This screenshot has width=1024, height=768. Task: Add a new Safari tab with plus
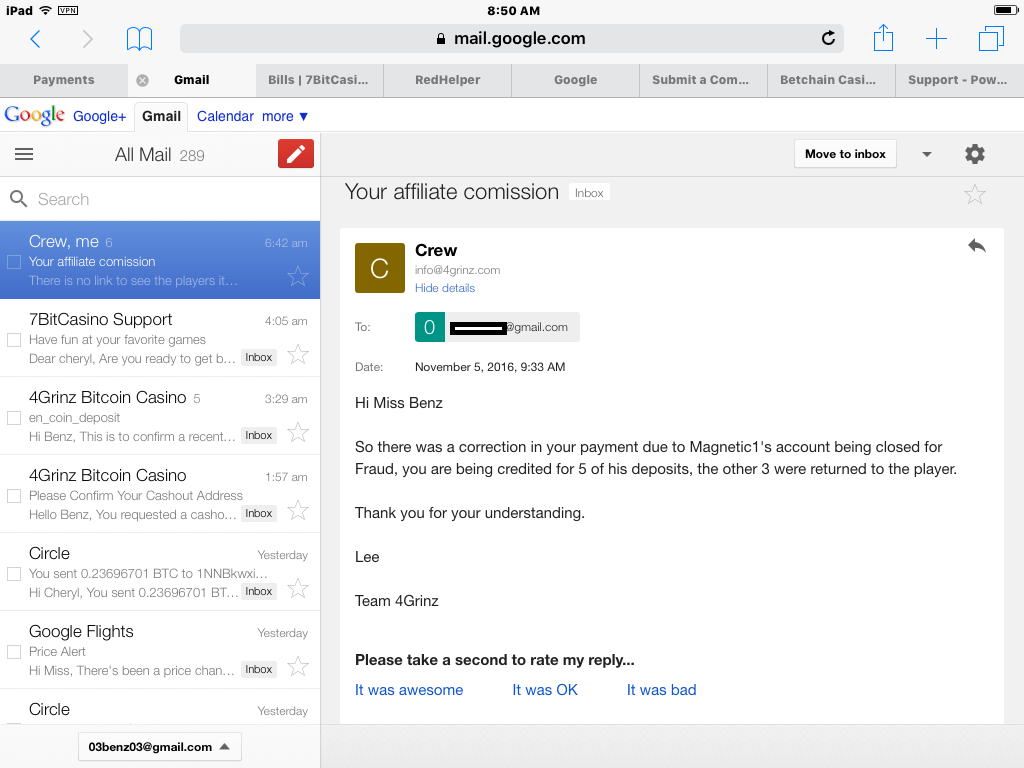(x=936, y=39)
